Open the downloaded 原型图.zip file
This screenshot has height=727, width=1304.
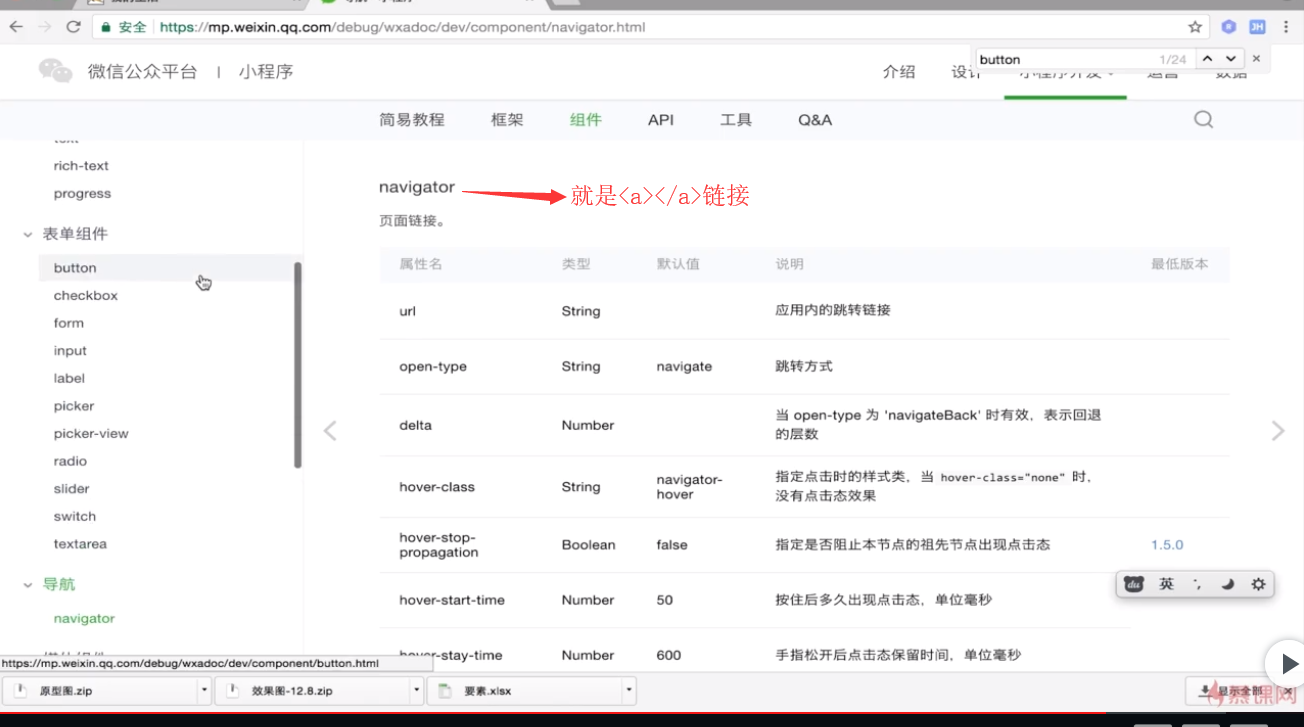coord(100,690)
